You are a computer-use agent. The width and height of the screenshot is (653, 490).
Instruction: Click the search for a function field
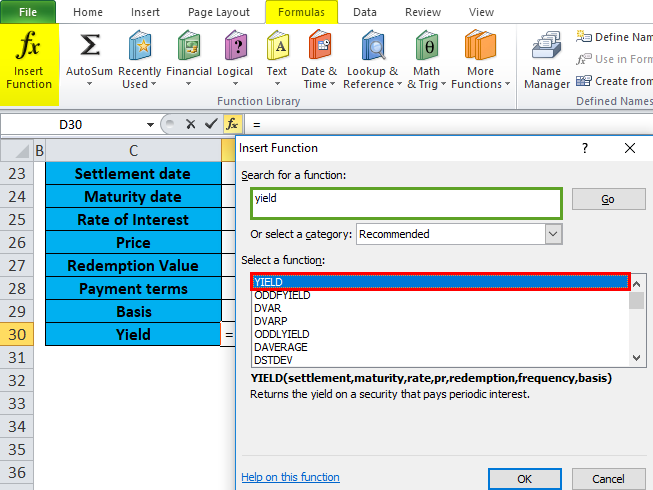[x=406, y=203]
